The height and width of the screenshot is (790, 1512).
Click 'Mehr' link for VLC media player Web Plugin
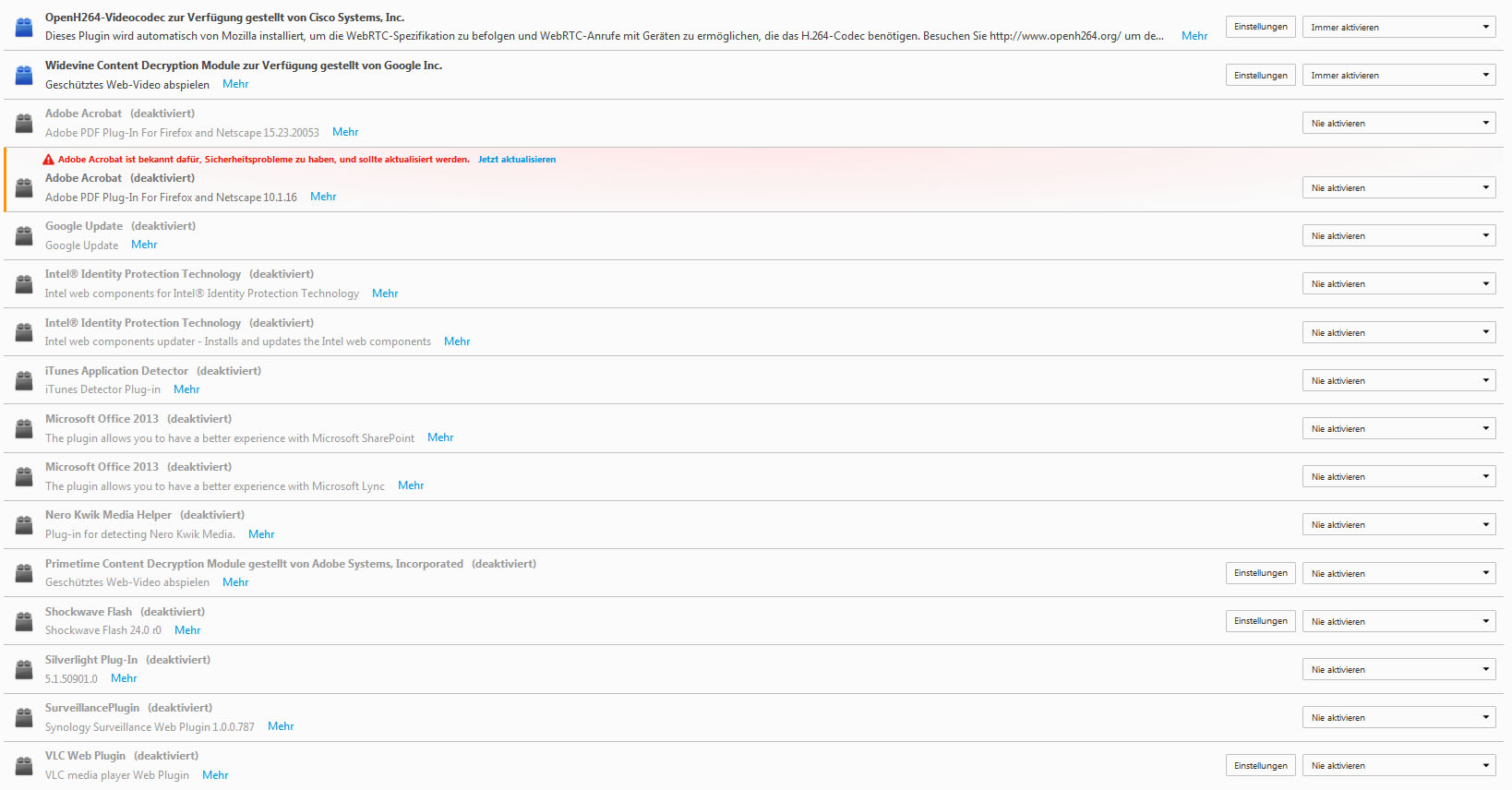pyautogui.click(x=215, y=775)
